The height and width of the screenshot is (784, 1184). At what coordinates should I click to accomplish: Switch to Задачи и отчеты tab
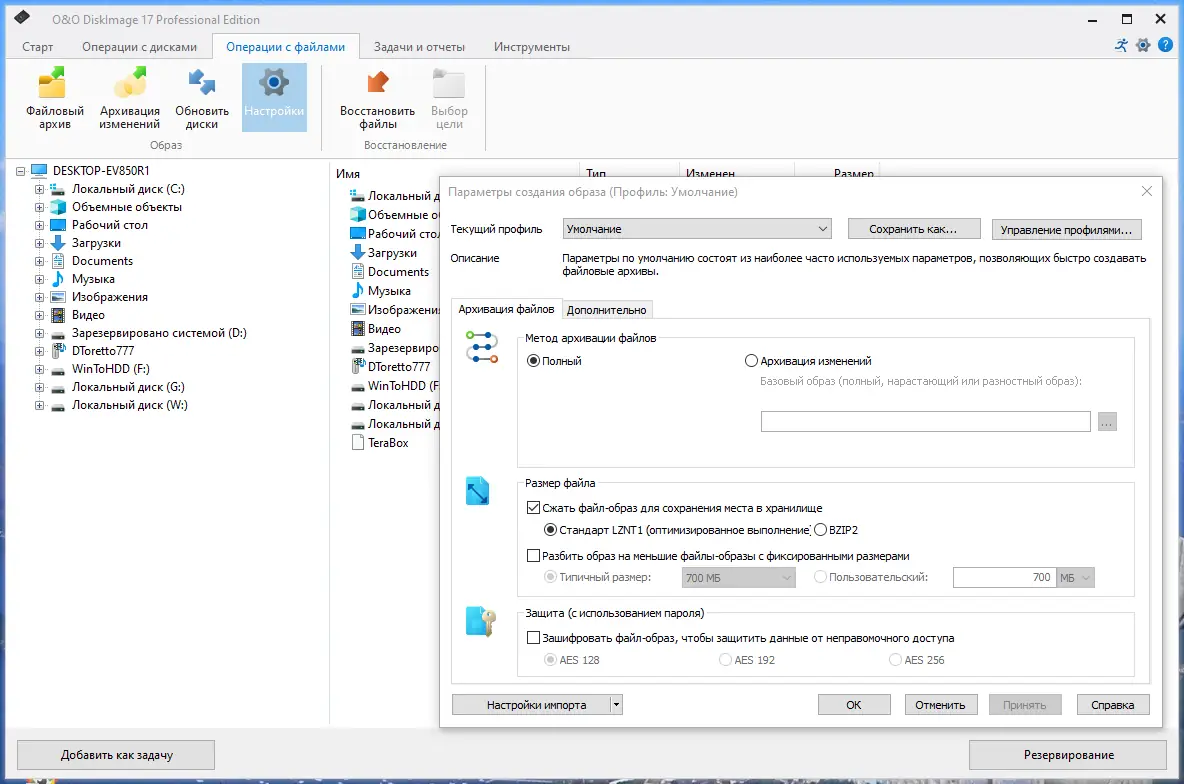coord(419,47)
